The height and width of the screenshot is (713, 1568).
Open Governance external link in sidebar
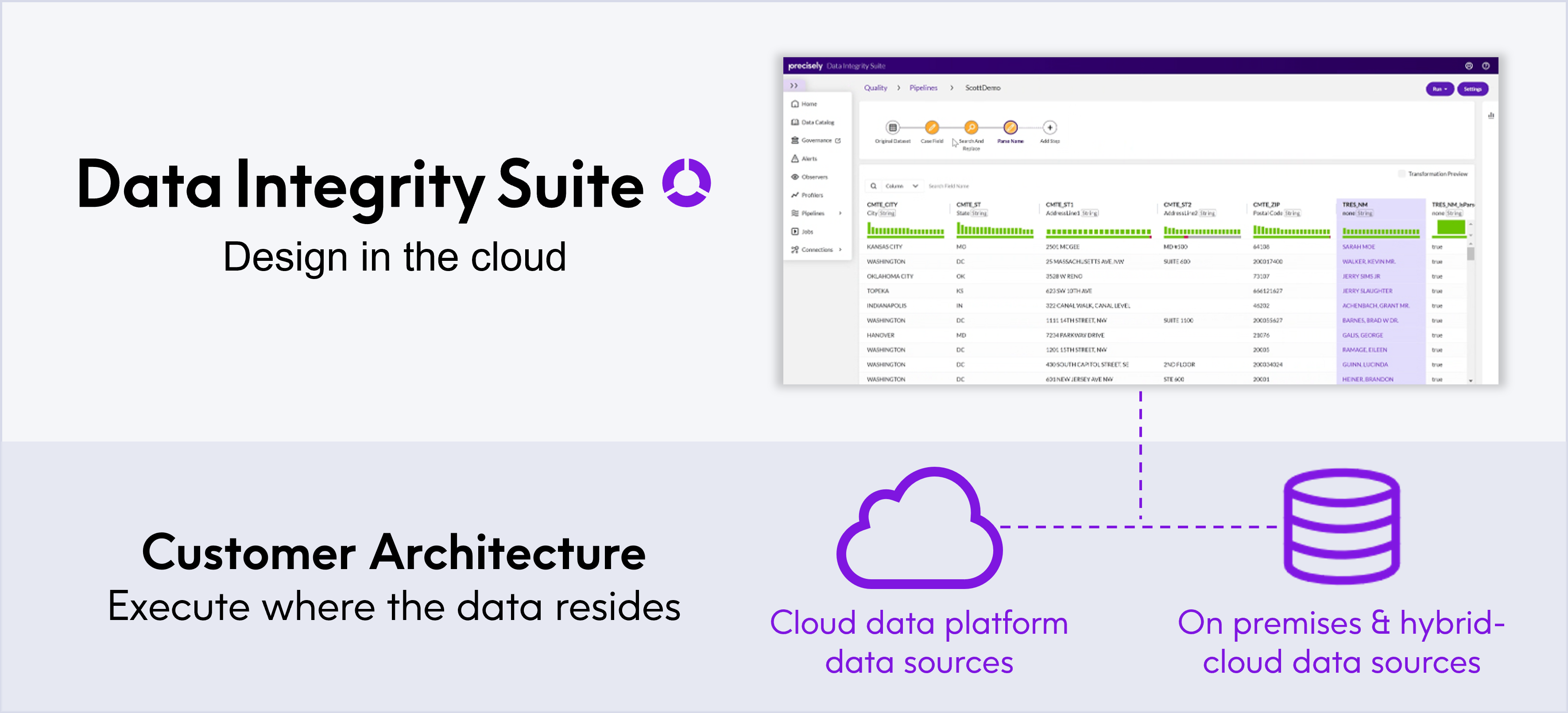[x=816, y=141]
